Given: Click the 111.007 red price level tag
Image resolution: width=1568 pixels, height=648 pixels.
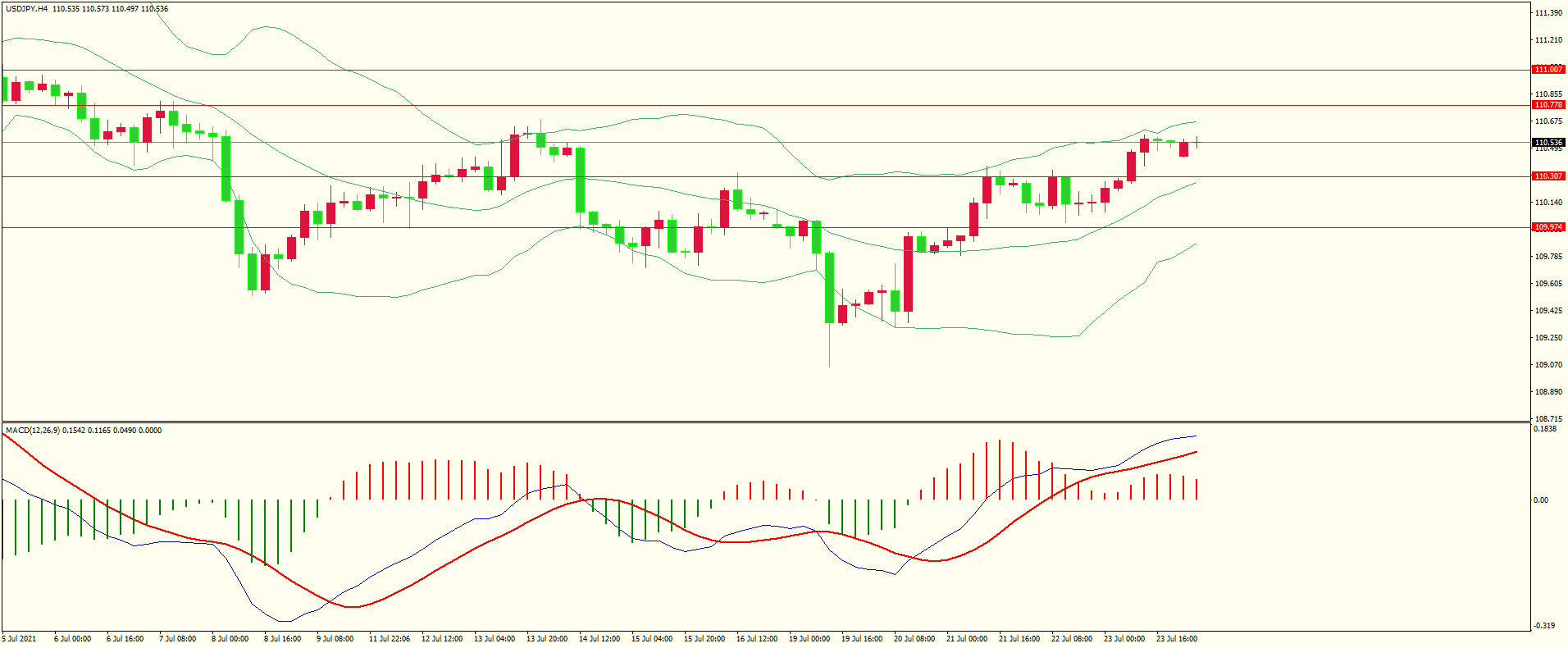Looking at the screenshot, I should 1548,70.
